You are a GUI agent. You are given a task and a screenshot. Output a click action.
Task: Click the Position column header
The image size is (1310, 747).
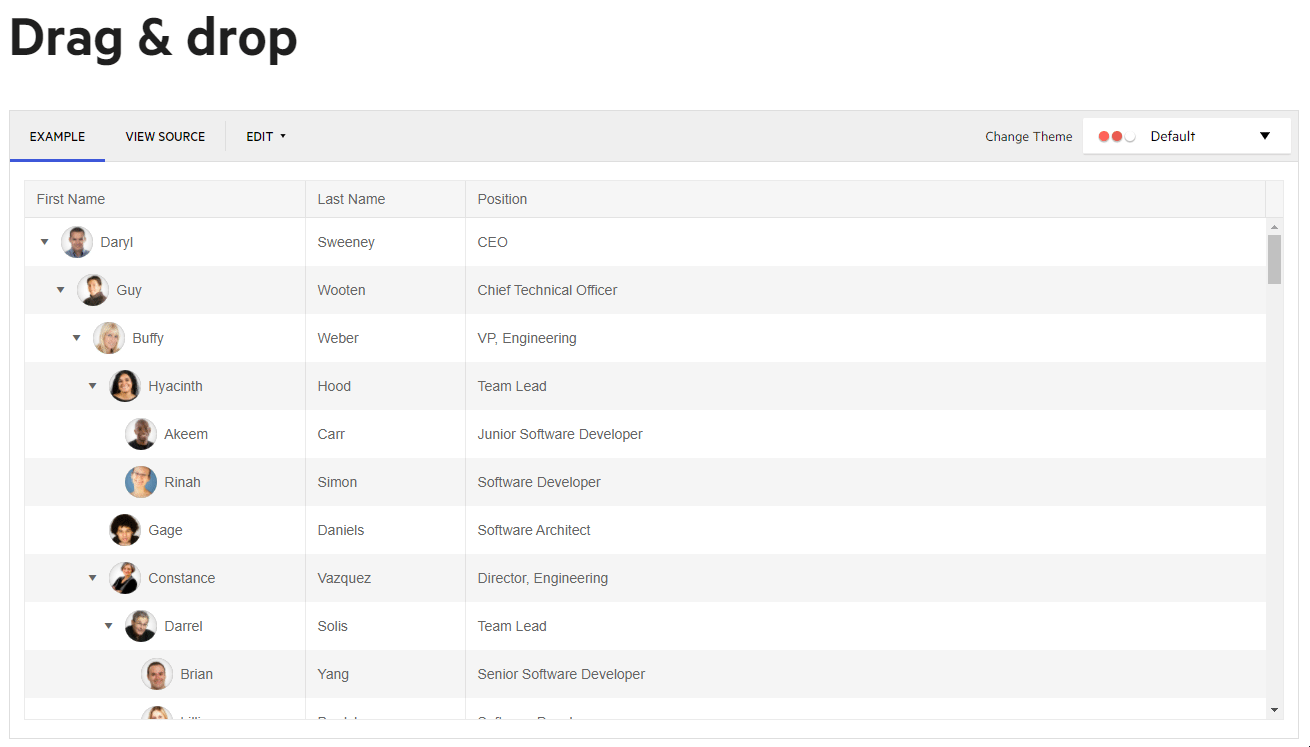[x=502, y=199]
